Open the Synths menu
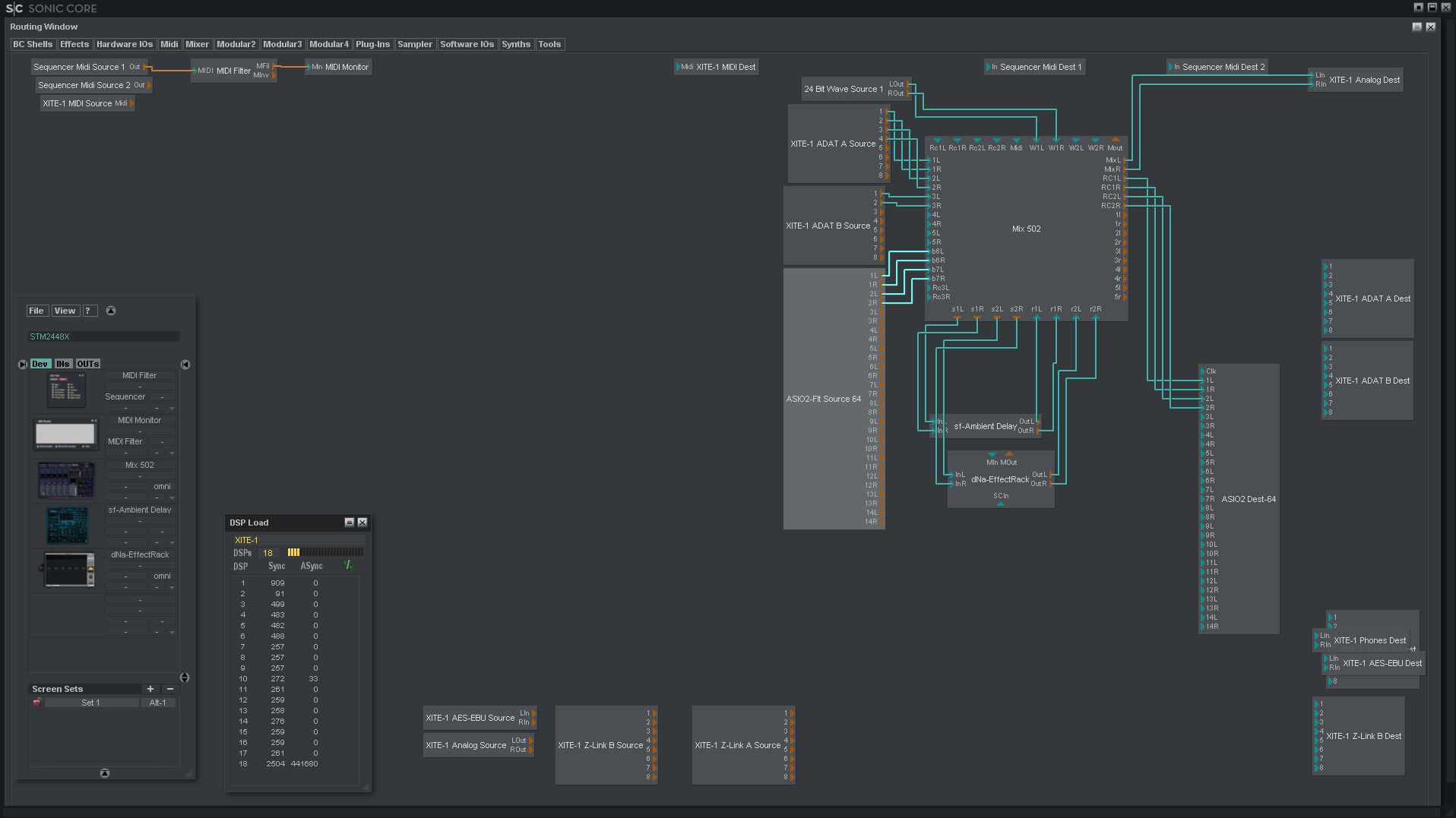Screen dimensions: 1456x818 516,44
